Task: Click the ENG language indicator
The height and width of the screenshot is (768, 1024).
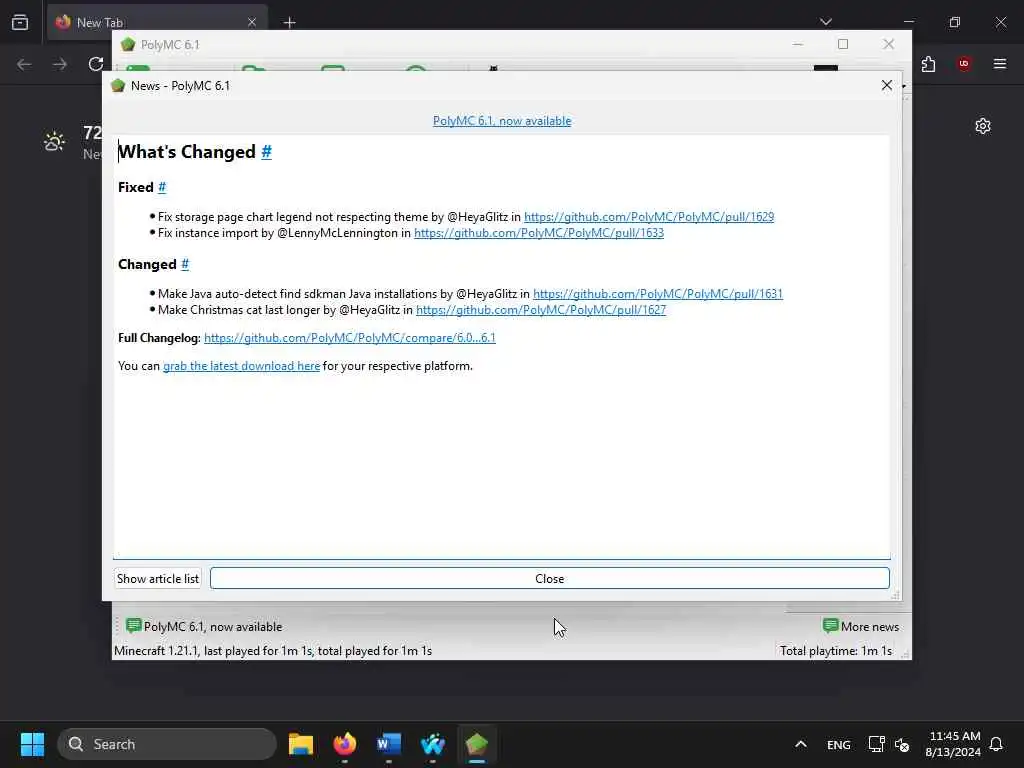Action: click(x=839, y=744)
